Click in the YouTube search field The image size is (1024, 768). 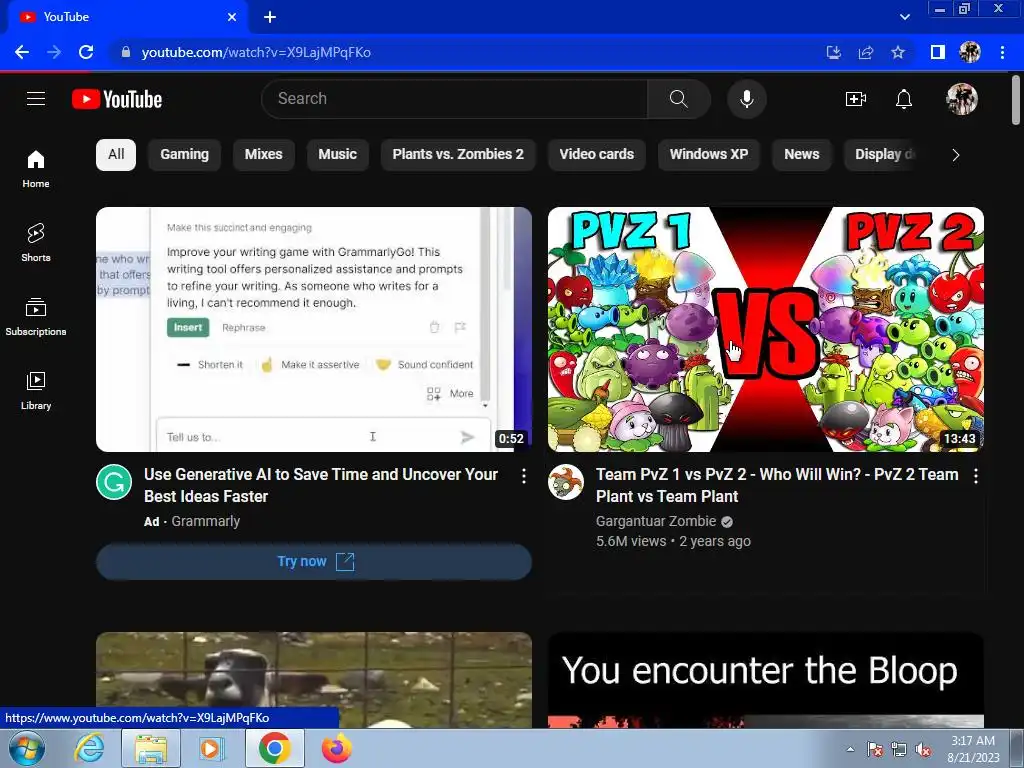(457, 99)
